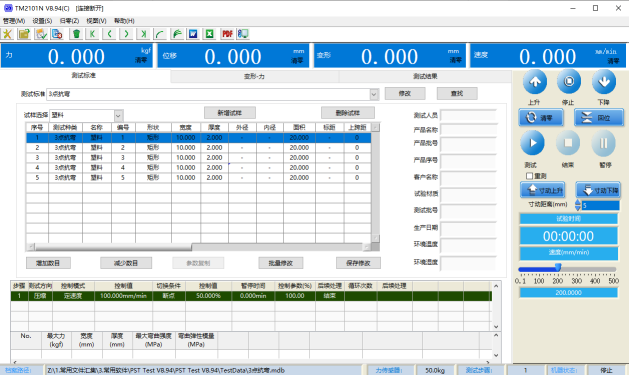629x375 pixels.
Task: Open the test standard dropdown showing 3点抗弯
Action: pos(374,94)
